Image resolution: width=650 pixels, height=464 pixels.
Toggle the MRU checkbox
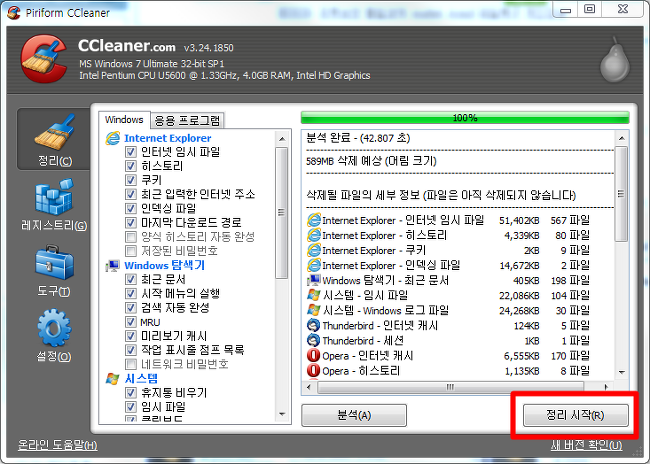(x=131, y=322)
